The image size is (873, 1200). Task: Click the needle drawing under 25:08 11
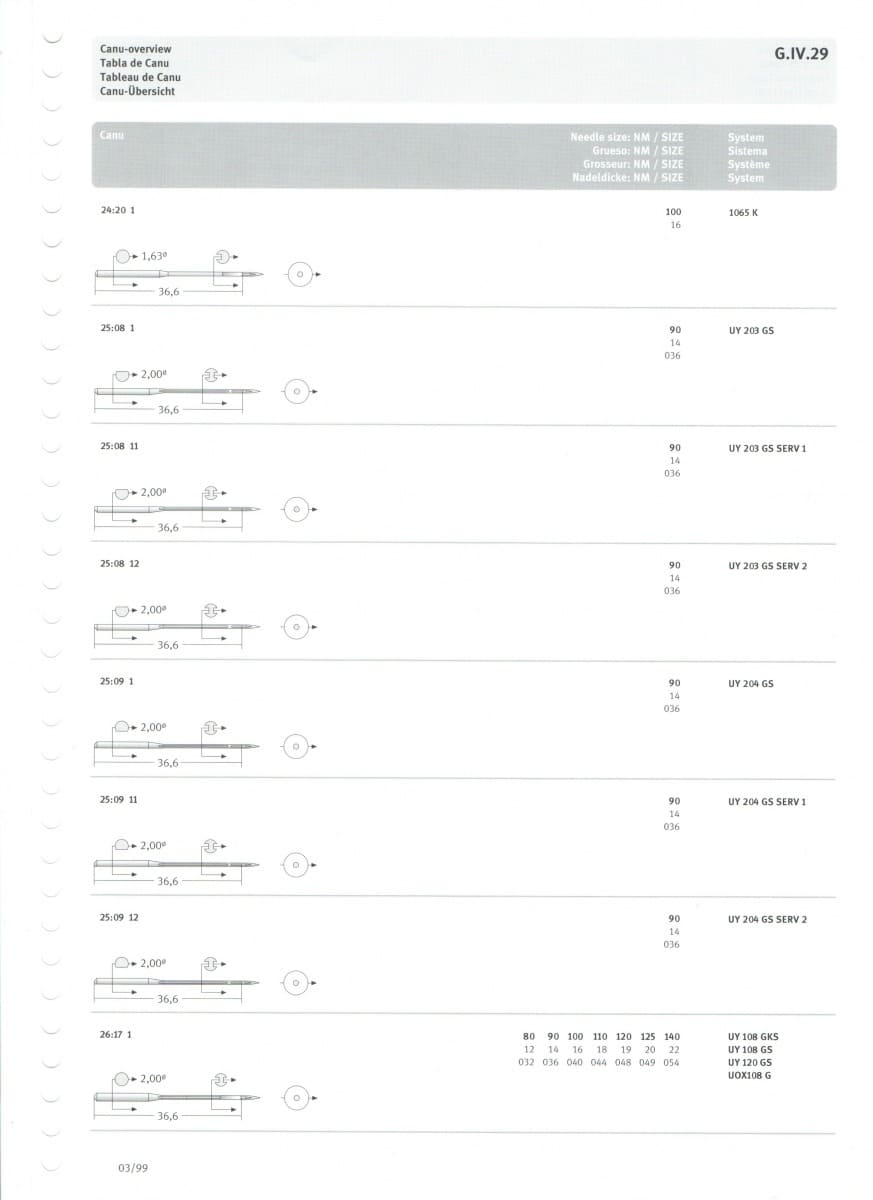[178, 509]
